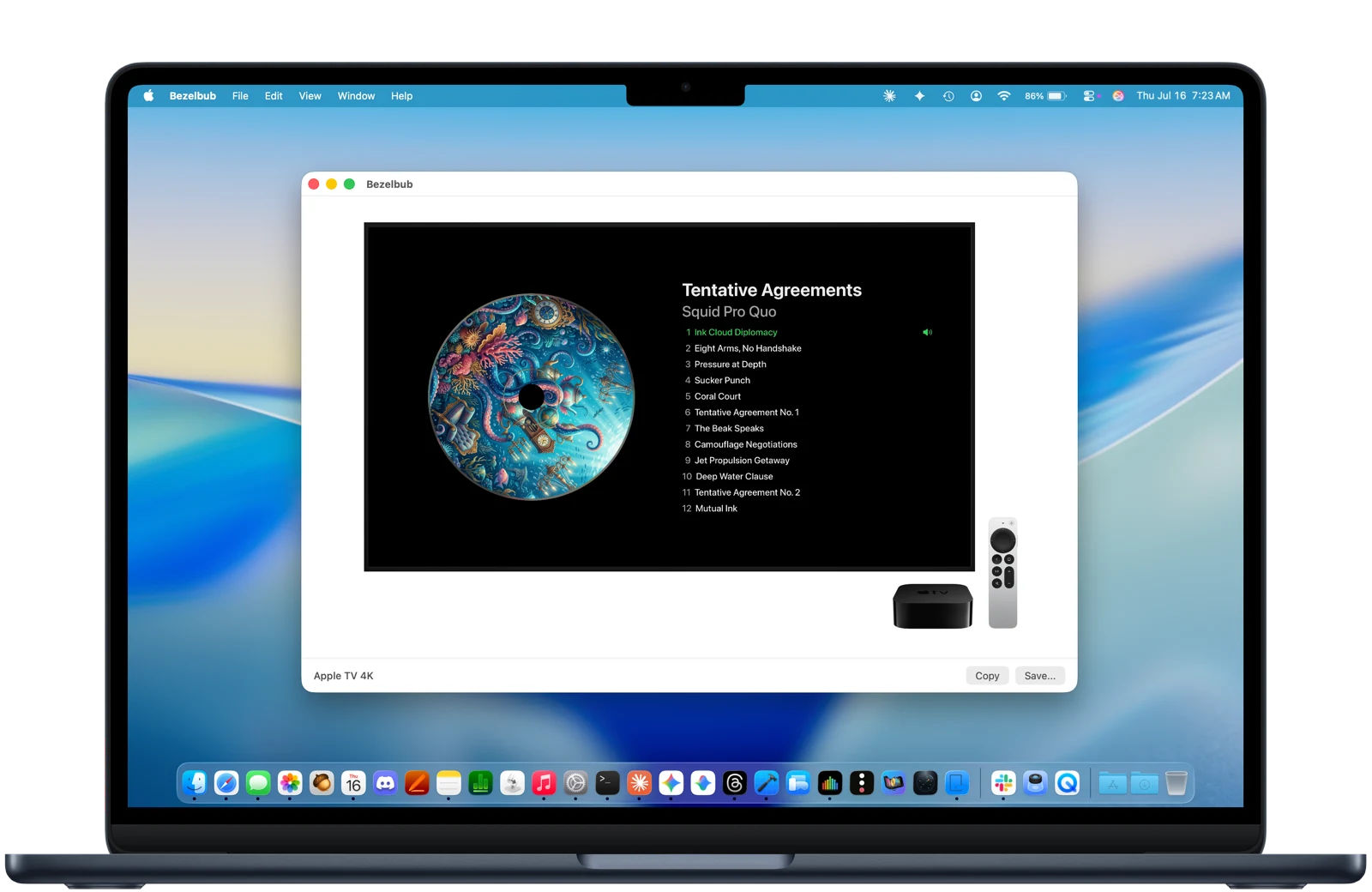Click the Siri icon in the menu bar
The image size is (1372, 892).
[1118, 96]
